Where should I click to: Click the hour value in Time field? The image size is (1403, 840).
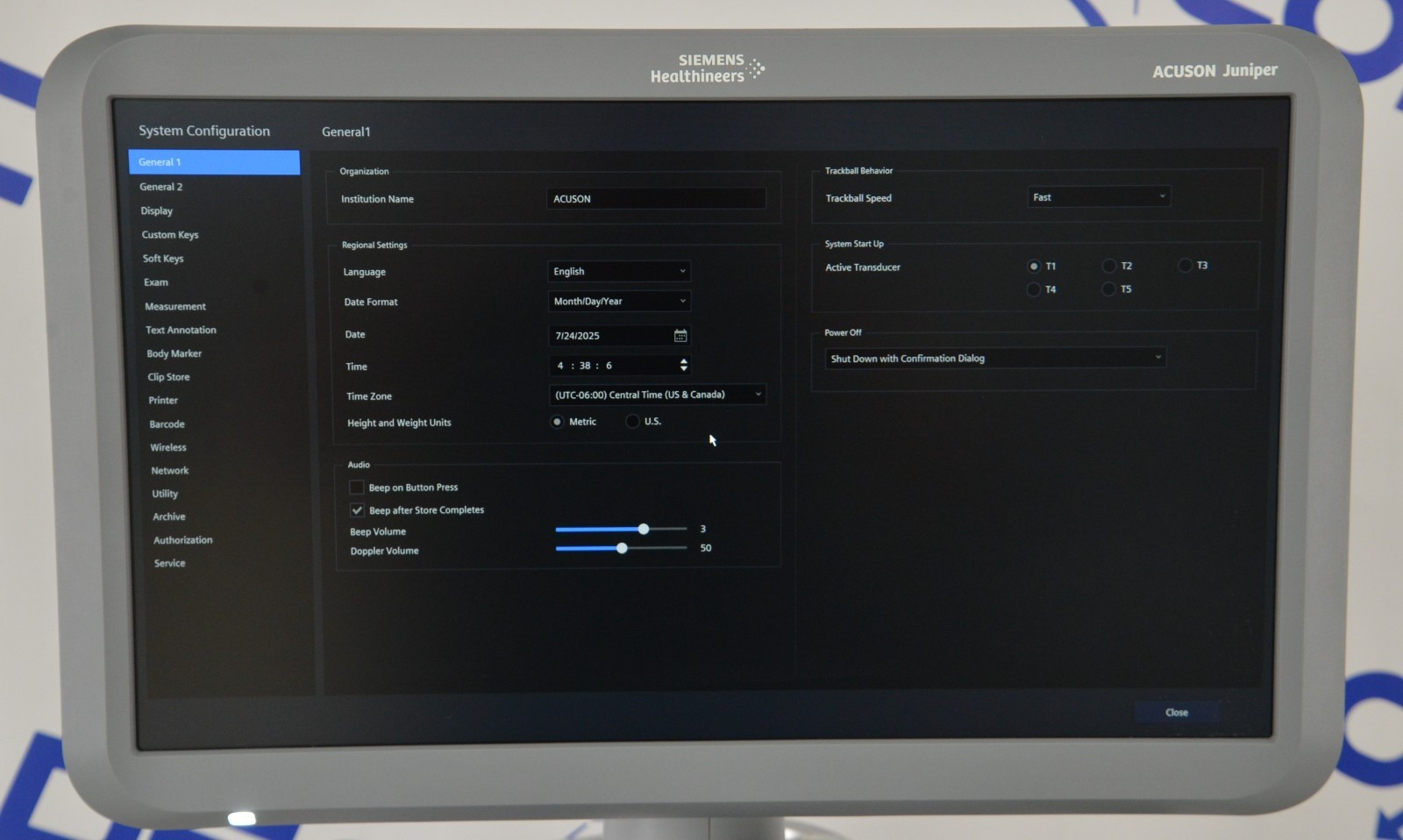tap(560, 366)
